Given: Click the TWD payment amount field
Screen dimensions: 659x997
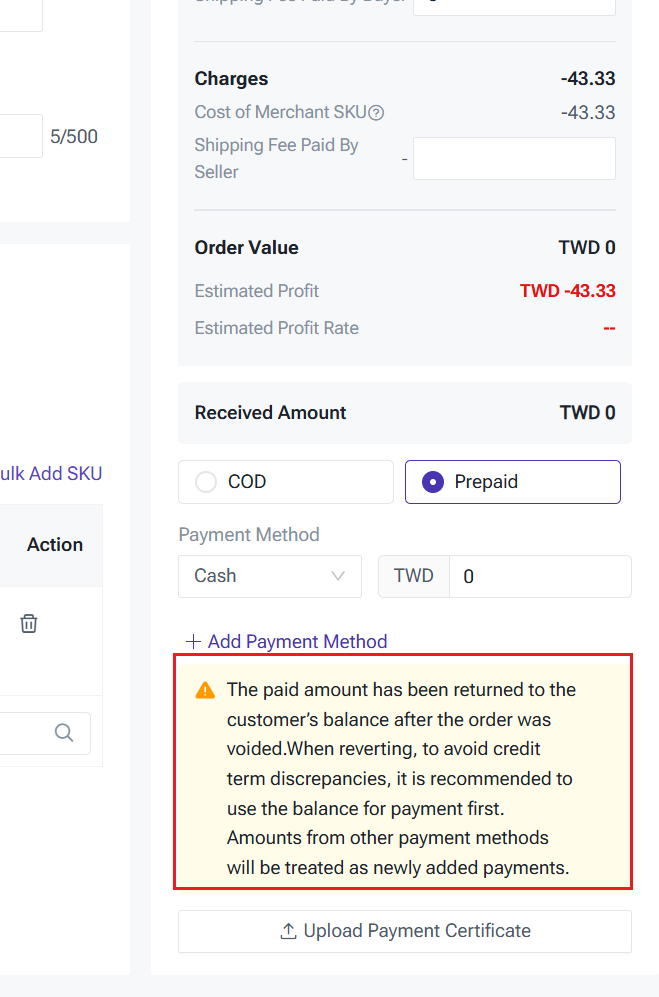Looking at the screenshot, I should pos(540,576).
